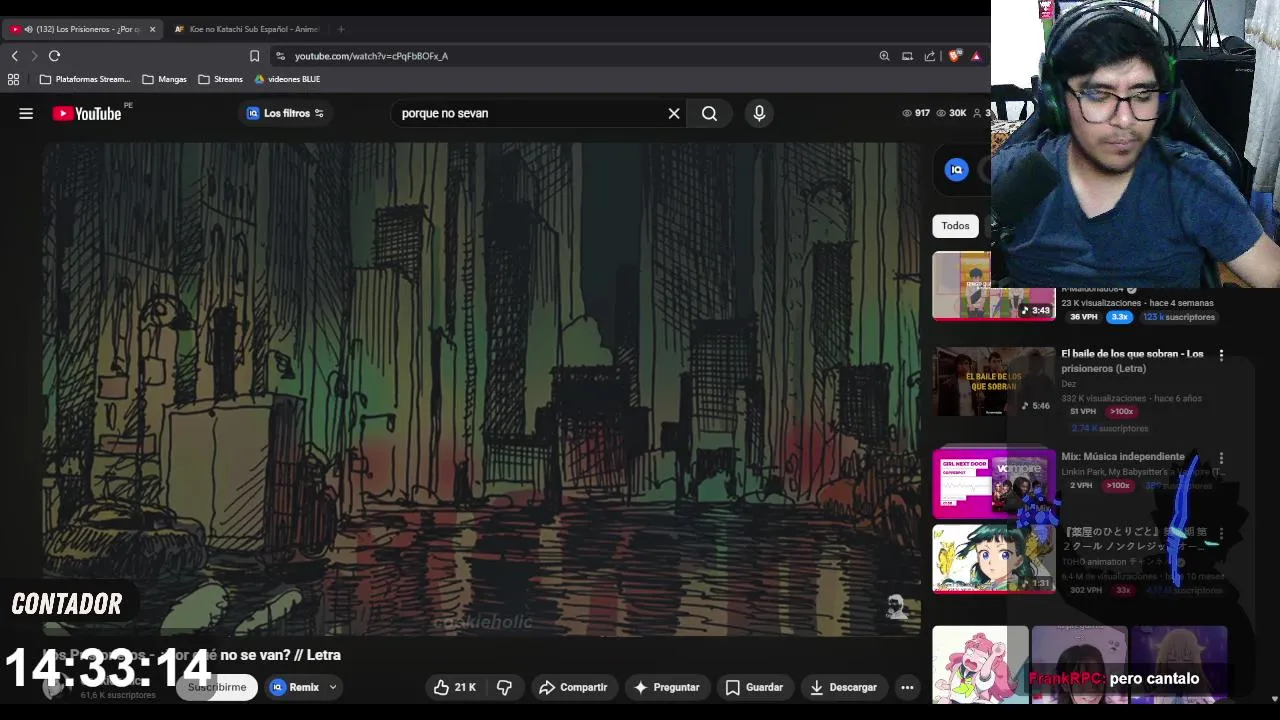Screen dimensions: 1280x720
Task: Open Mix: Música independiente playlist title
Action: pyautogui.click(x=1123, y=457)
